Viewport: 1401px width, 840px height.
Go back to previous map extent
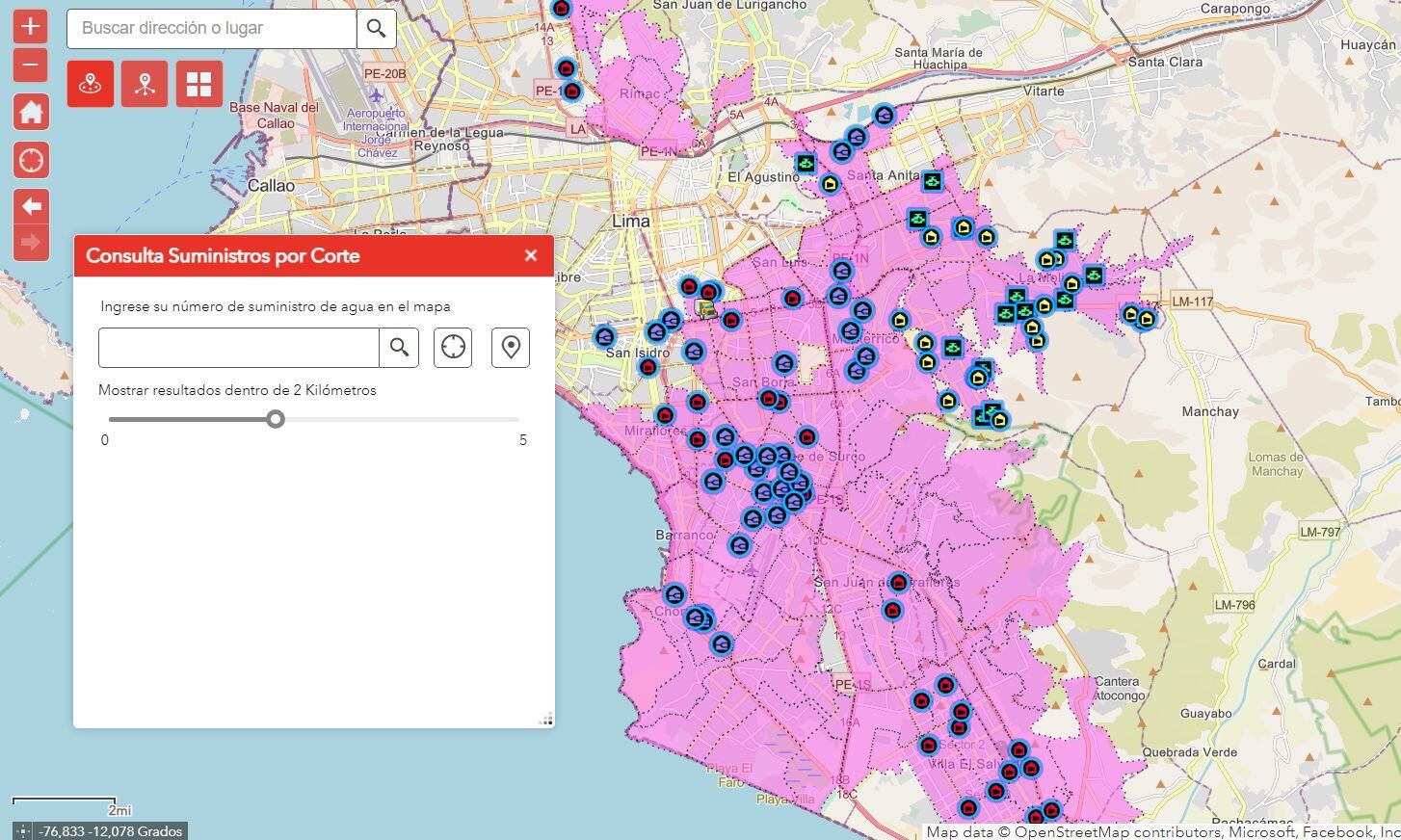click(31, 206)
